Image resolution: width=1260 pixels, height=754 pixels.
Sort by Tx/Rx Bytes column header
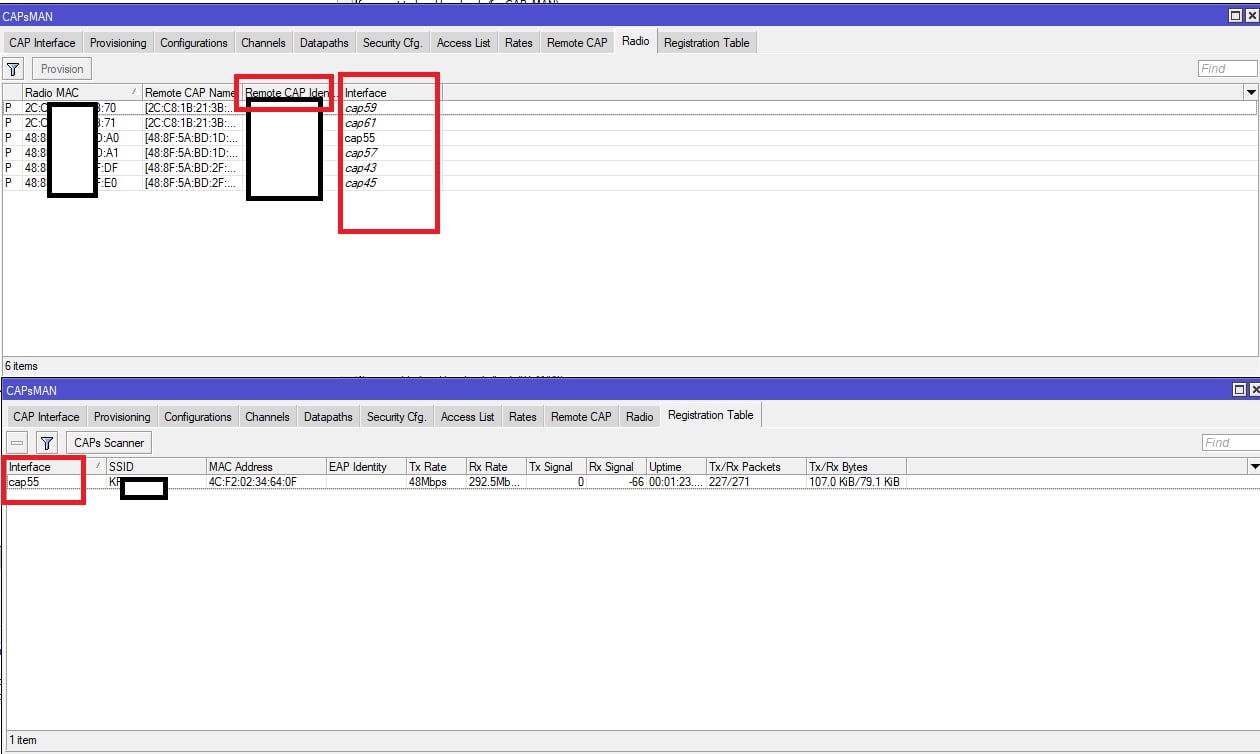click(856, 467)
